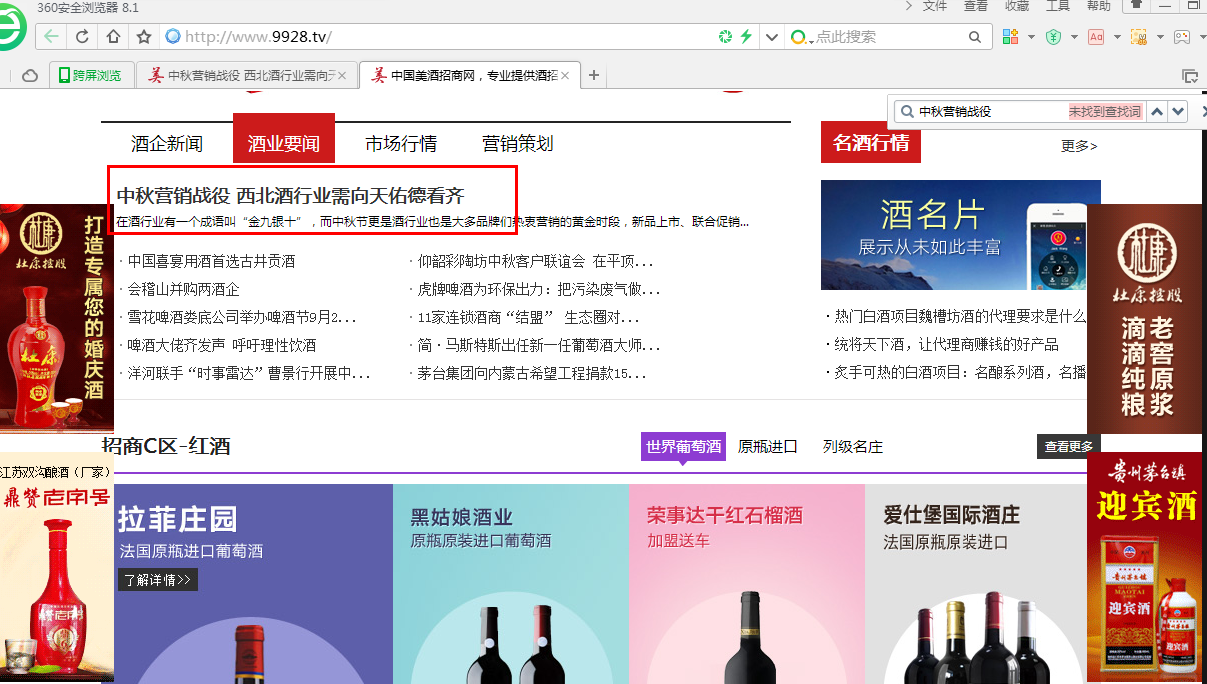
Task: Click the magnifier in the search box
Action: [x=975, y=37]
